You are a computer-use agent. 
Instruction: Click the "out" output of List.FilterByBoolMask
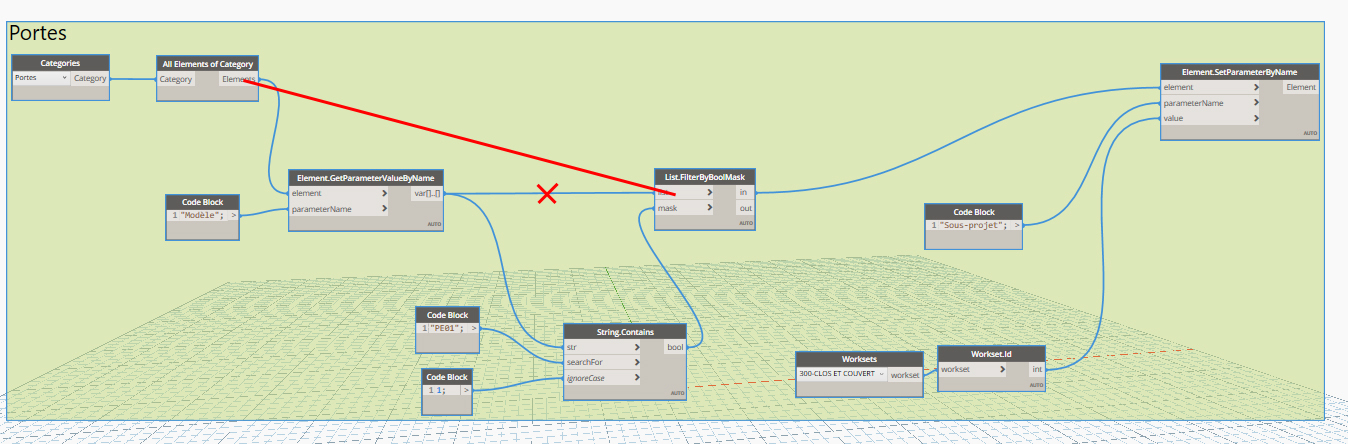pyautogui.click(x=745, y=208)
